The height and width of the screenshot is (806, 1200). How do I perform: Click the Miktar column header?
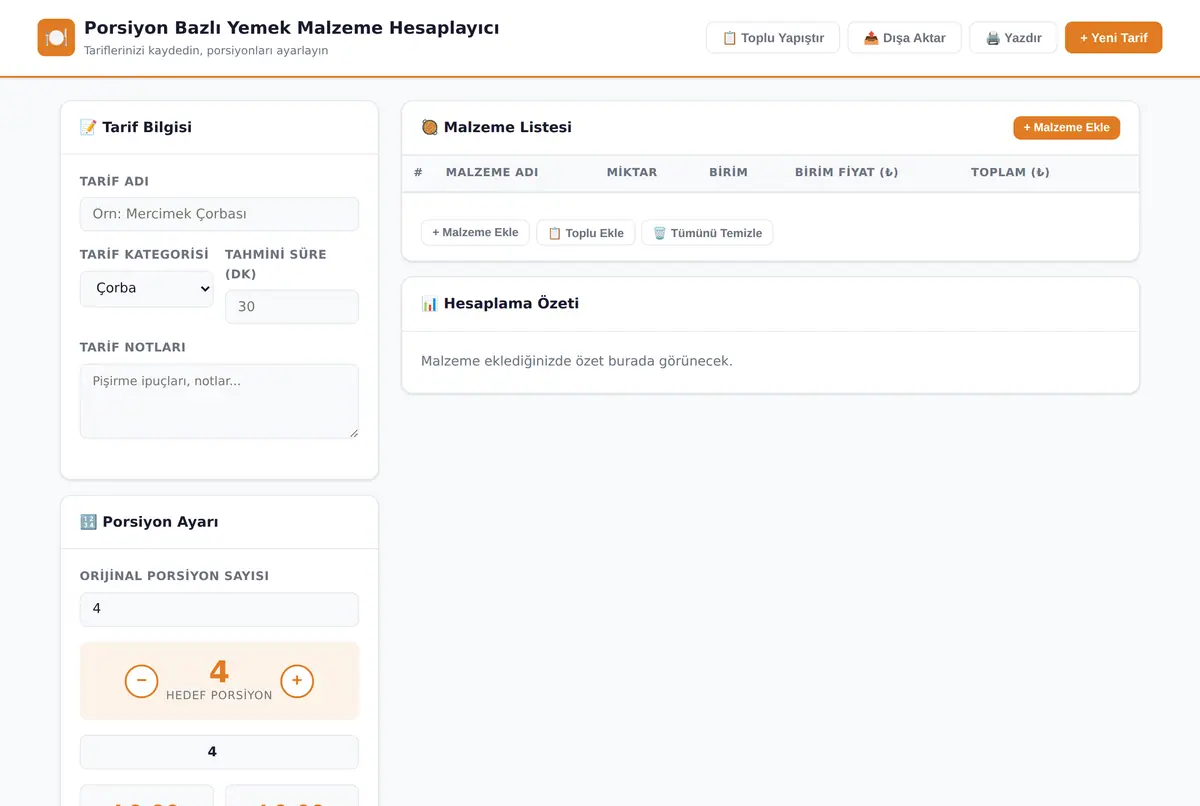(x=632, y=172)
